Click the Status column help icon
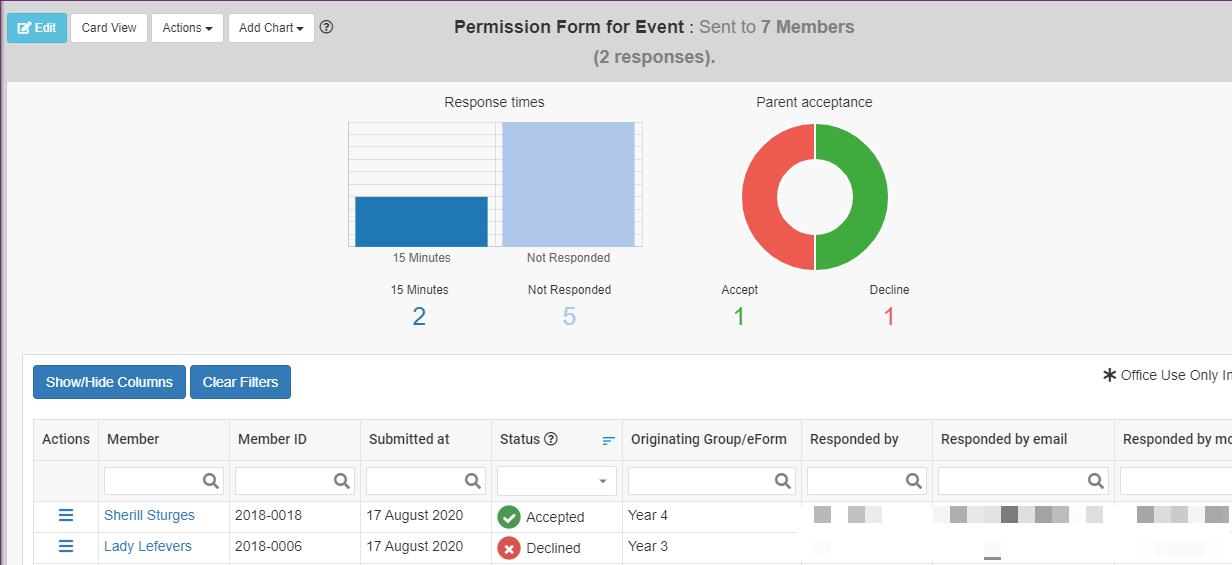Viewport: 1232px width, 565px height. [x=550, y=439]
